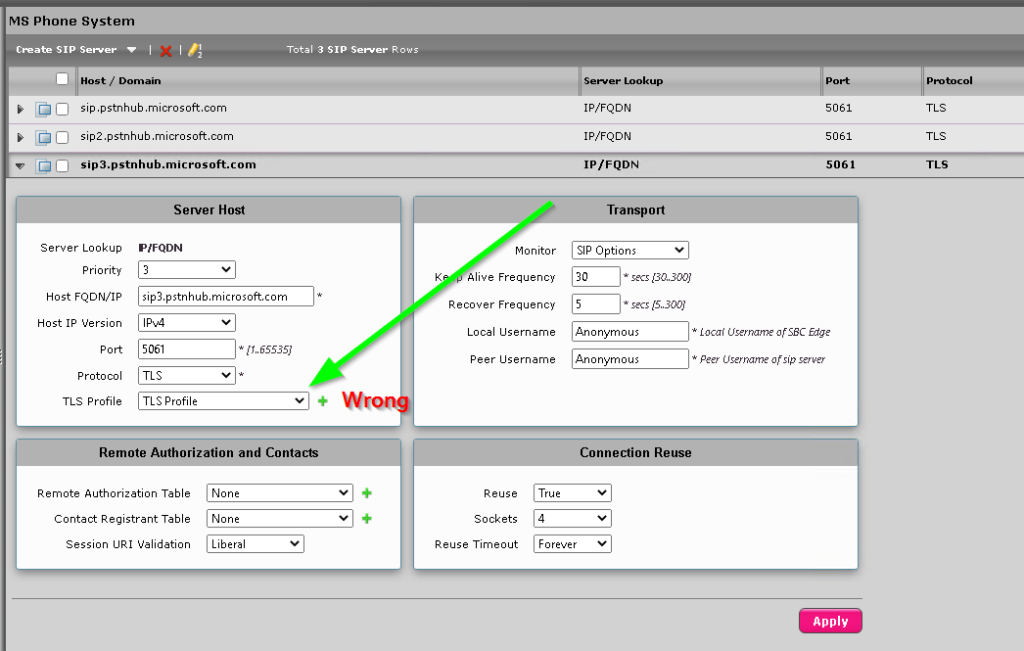Click the sip2.pstnhub.microsoft.com host name
The height and width of the screenshot is (651, 1024).
(157, 136)
